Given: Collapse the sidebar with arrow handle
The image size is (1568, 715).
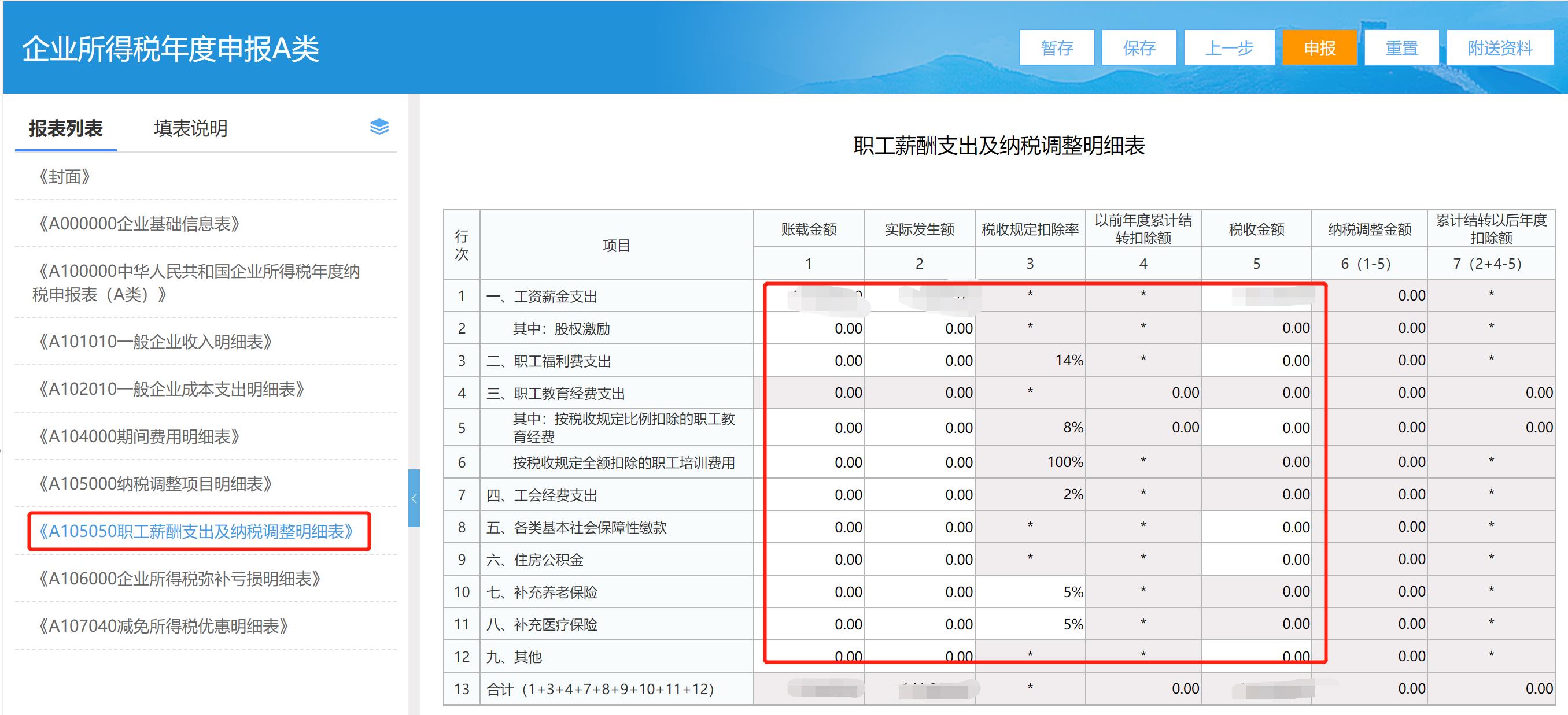Looking at the screenshot, I should pos(414,498).
